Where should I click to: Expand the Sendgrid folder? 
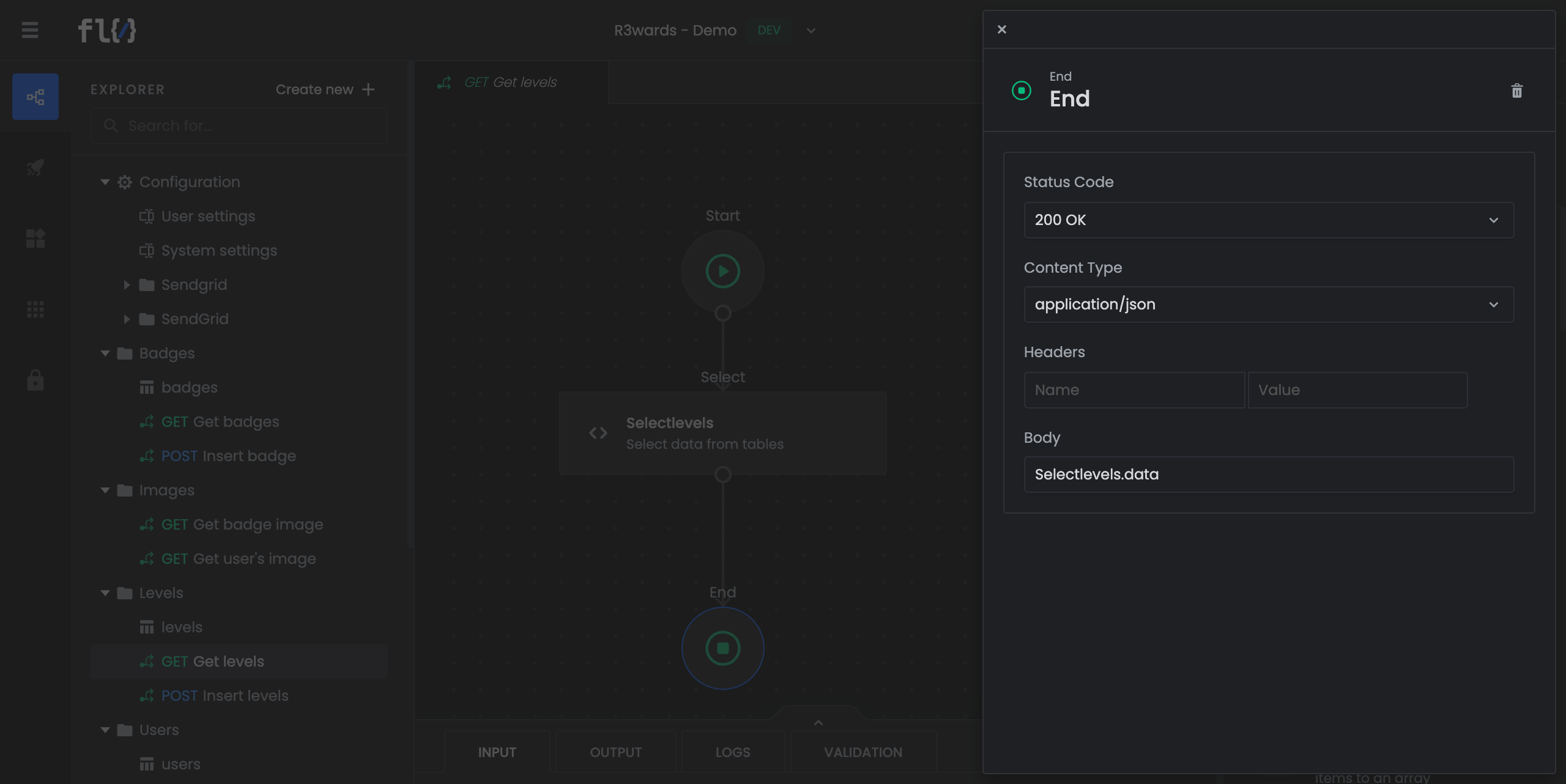pyautogui.click(x=127, y=285)
